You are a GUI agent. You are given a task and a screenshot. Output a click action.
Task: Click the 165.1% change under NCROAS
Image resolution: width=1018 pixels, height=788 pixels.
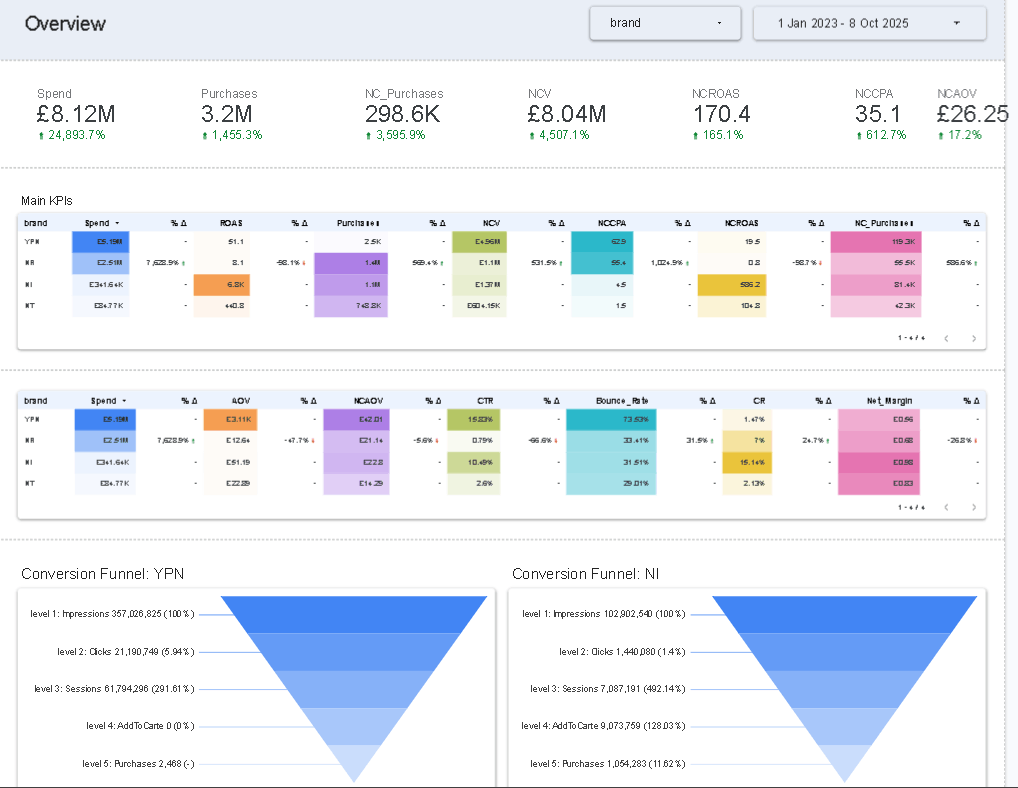click(x=718, y=135)
